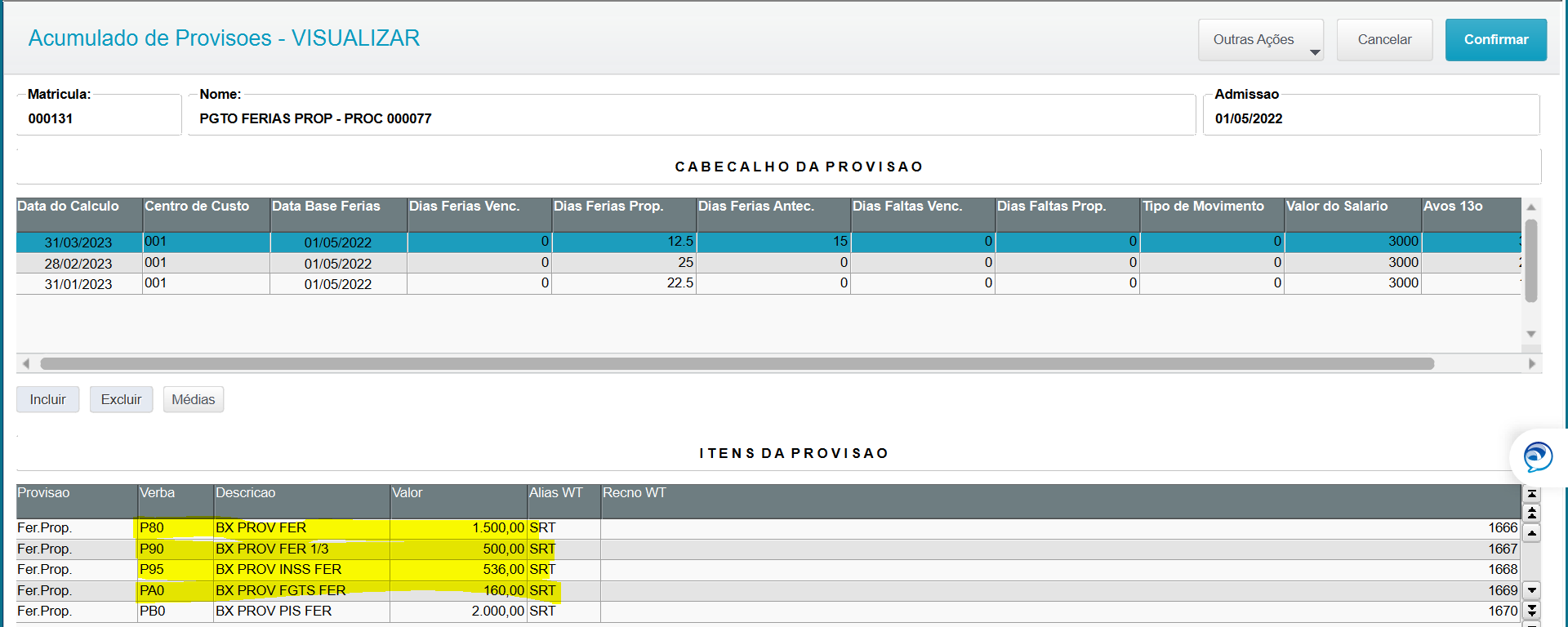This screenshot has width=1568, height=627.
Task: Page down using double-arrow in Itens grid
Action: 1532,610
